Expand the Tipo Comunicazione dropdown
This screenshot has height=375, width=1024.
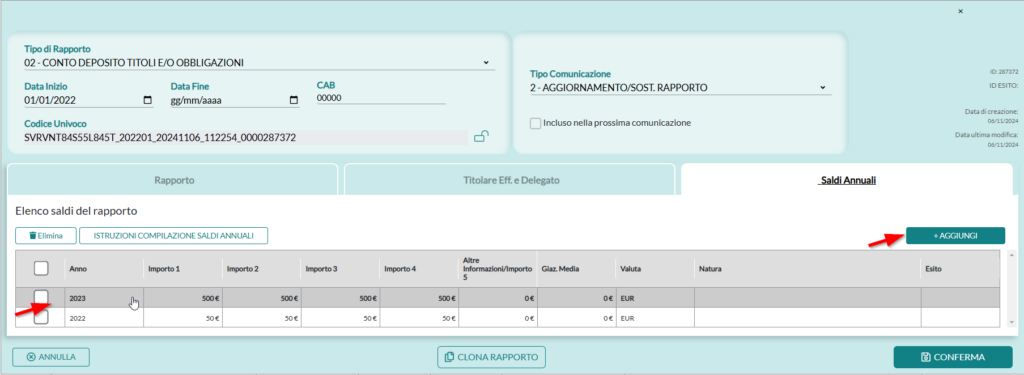[823, 88]
